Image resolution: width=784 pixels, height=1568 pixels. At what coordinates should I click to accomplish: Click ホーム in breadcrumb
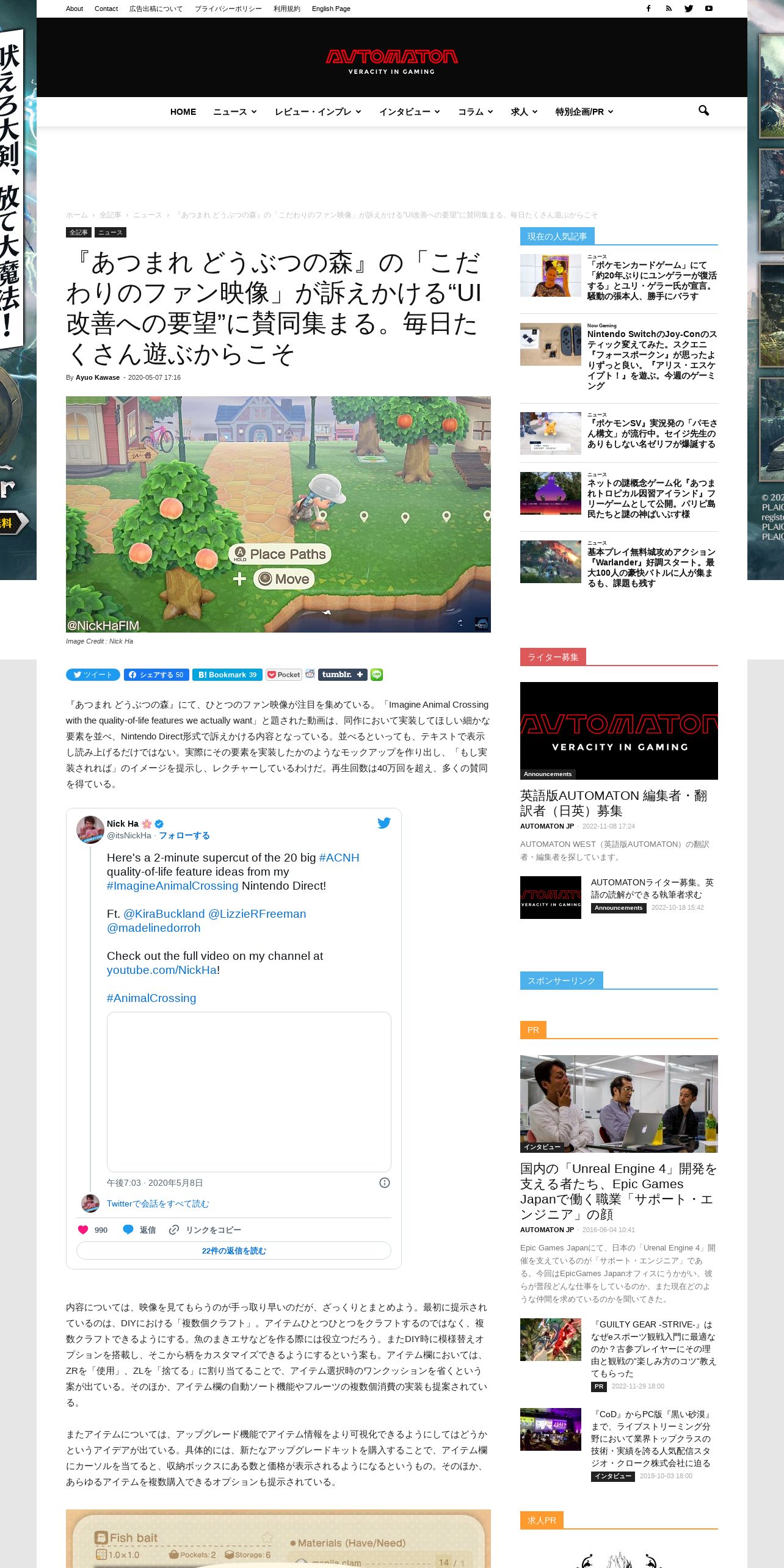click(x=77, y=215)
